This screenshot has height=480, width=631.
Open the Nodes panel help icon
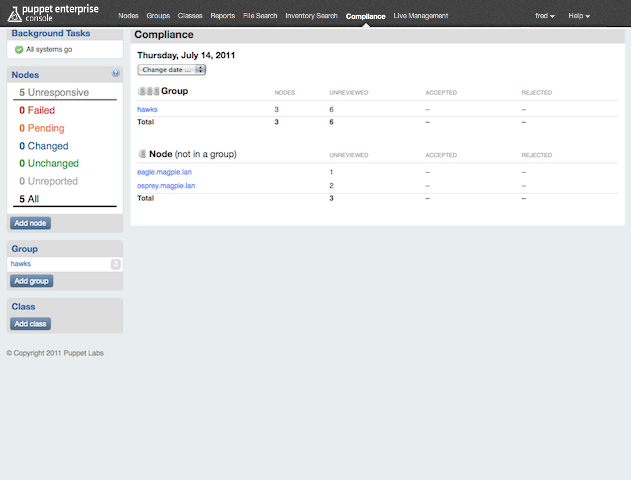coord(116,74)
